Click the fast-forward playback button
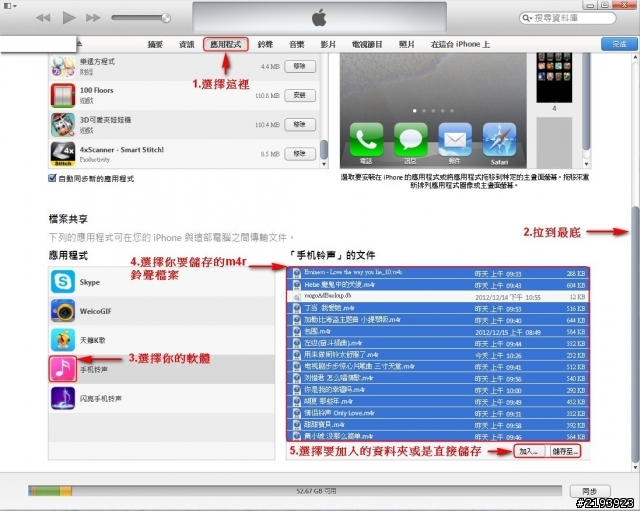The width and height of the screenshot is (640, 511). click(93, 18)
